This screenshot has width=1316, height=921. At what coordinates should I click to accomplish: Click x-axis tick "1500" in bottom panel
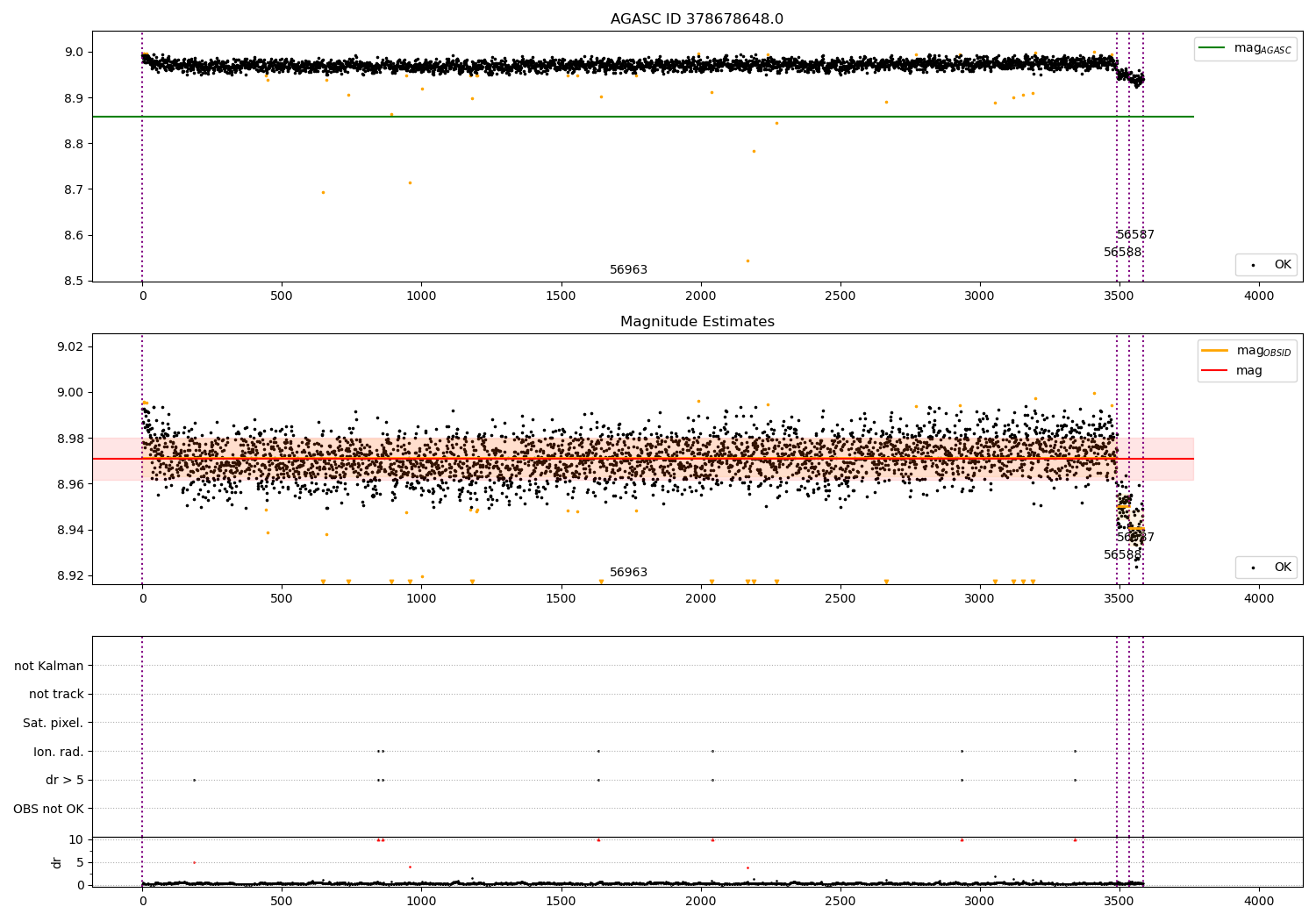(561, 901)
